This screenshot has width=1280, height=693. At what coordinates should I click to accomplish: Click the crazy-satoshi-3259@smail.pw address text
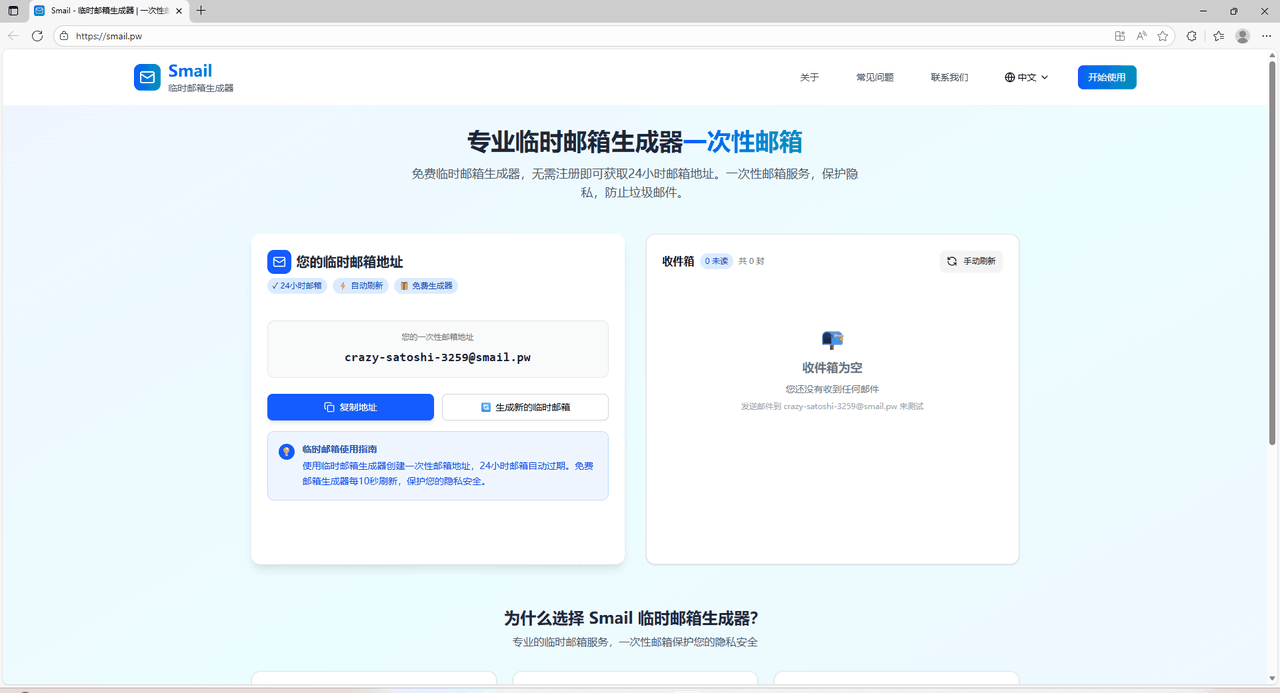438,356
